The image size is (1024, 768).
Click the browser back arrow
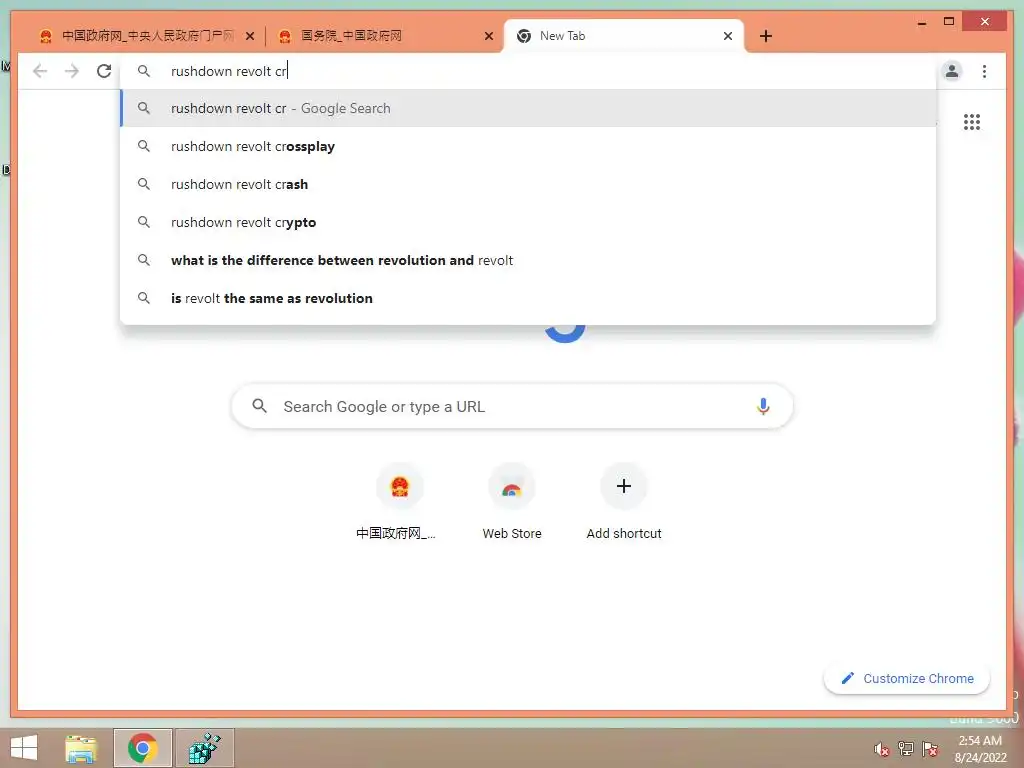point(40,71)
